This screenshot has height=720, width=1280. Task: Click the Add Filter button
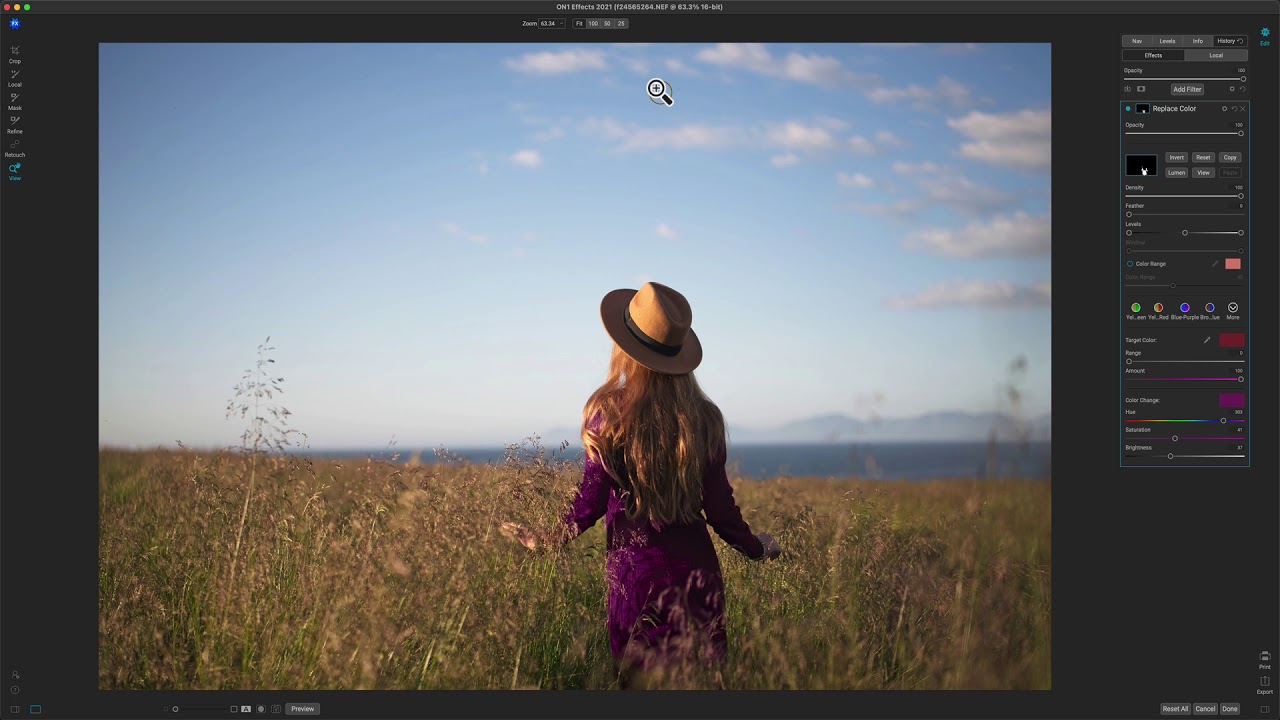click(1187, 89)
